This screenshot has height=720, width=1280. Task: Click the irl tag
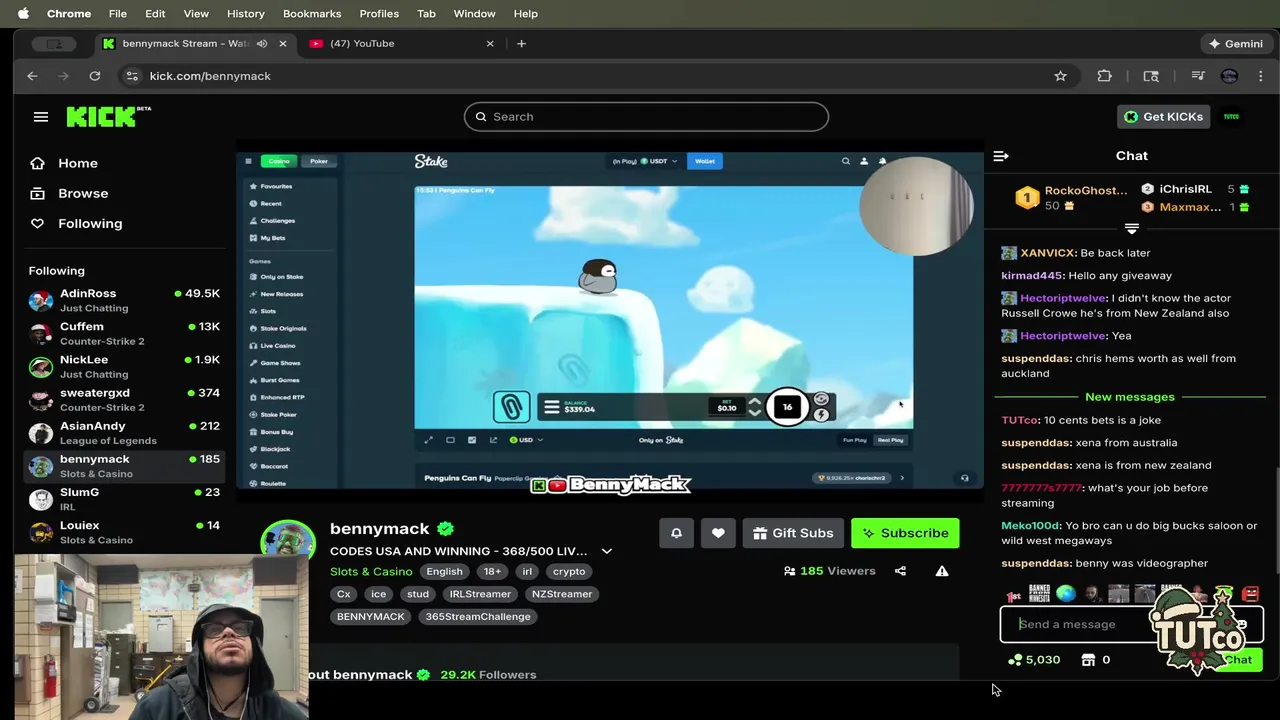527,571
